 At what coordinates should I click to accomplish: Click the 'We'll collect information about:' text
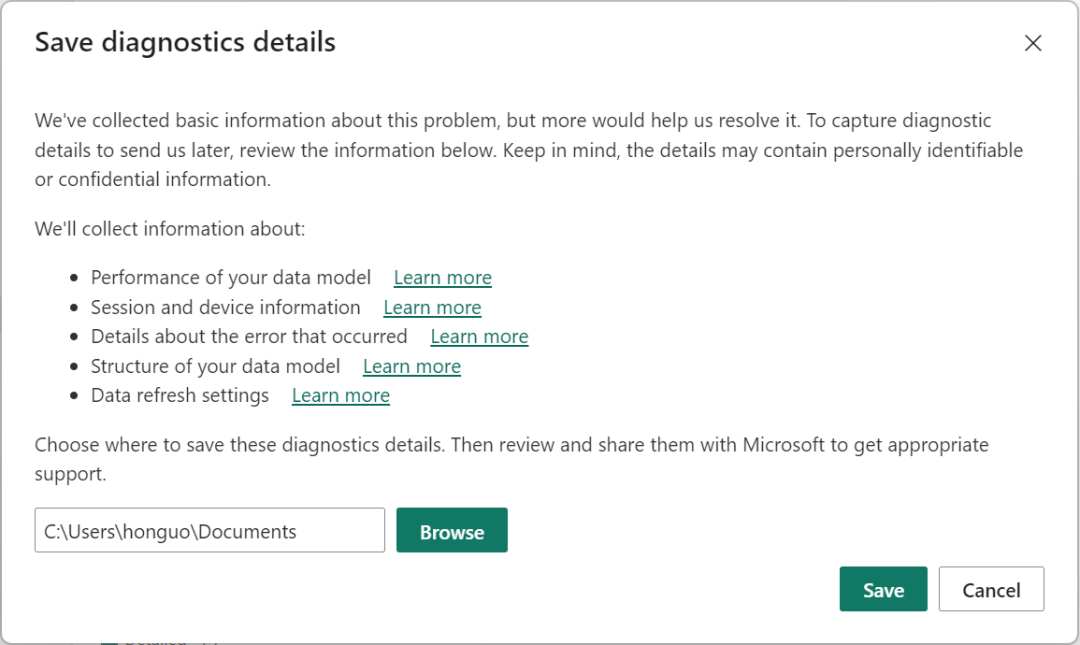tap(170, 228)
